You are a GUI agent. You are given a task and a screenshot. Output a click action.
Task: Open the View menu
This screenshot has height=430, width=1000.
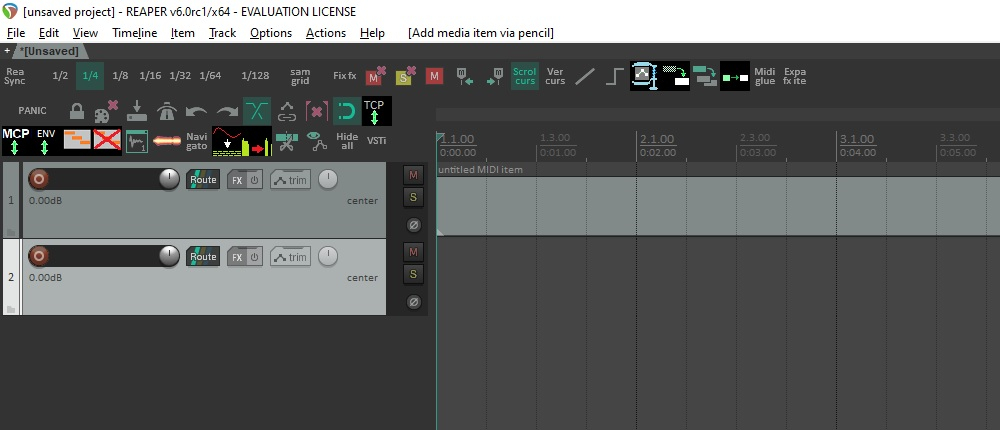[85, 33]
